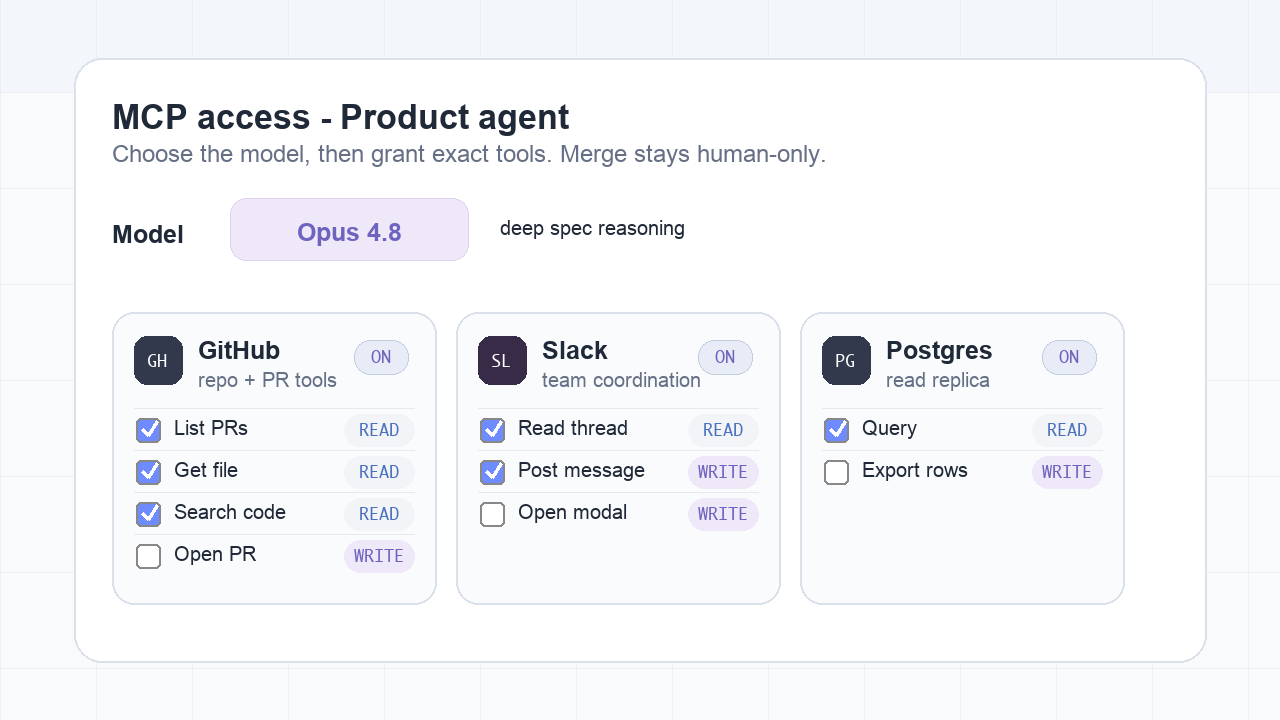
Task: Click the Slack card title
Action: 575,351
